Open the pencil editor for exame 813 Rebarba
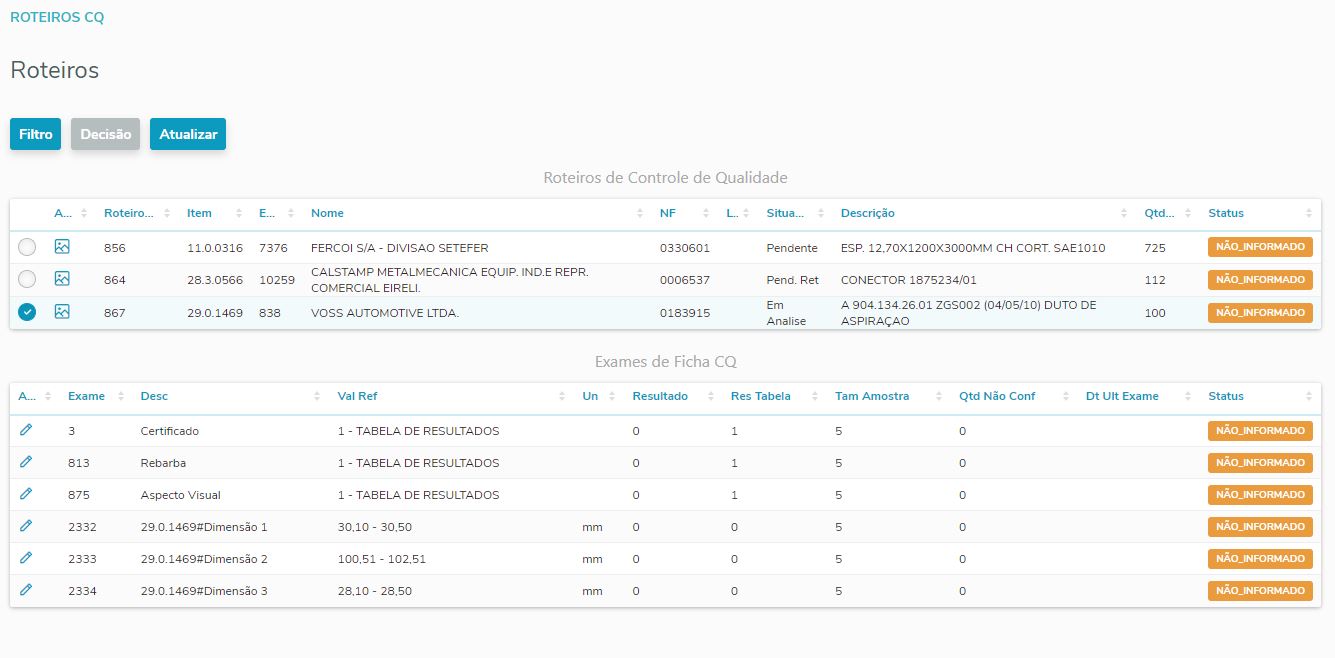This screenshot has height=658, width=1335. [27, 462]
